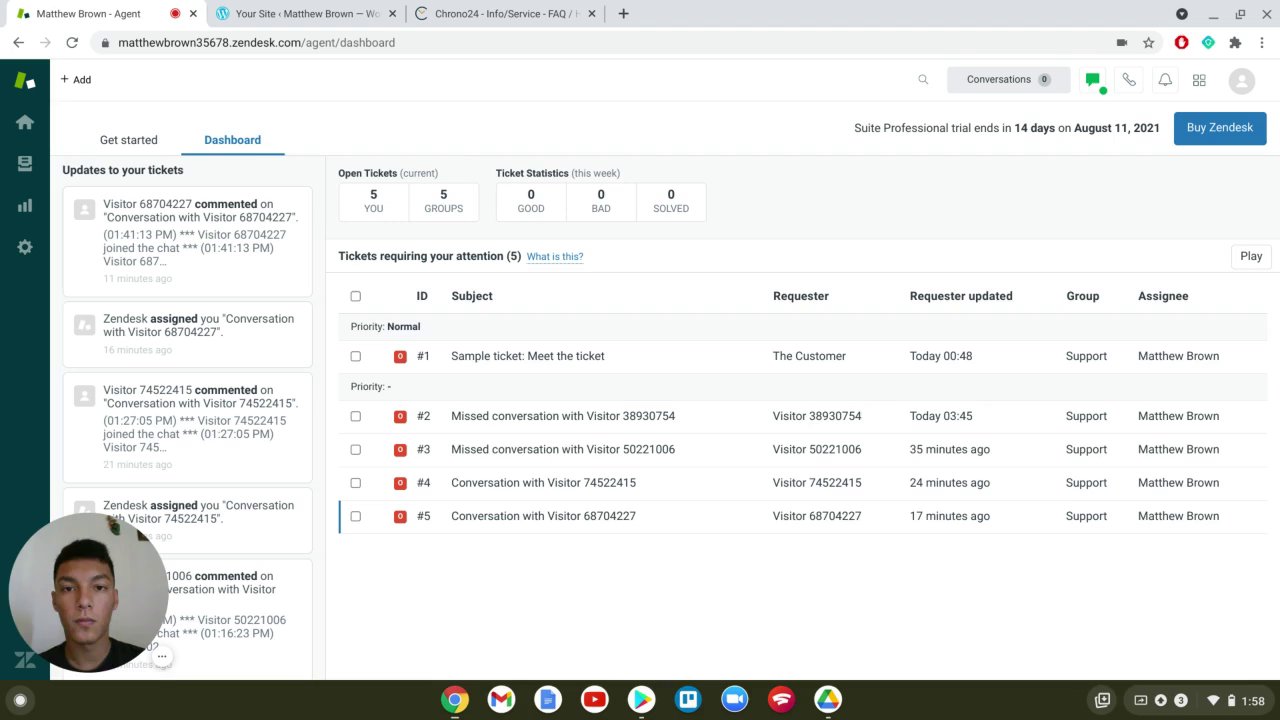1280x720 pixels.
Task: Click the red open status badge on ticket #1
Action: tap(400, 356)
